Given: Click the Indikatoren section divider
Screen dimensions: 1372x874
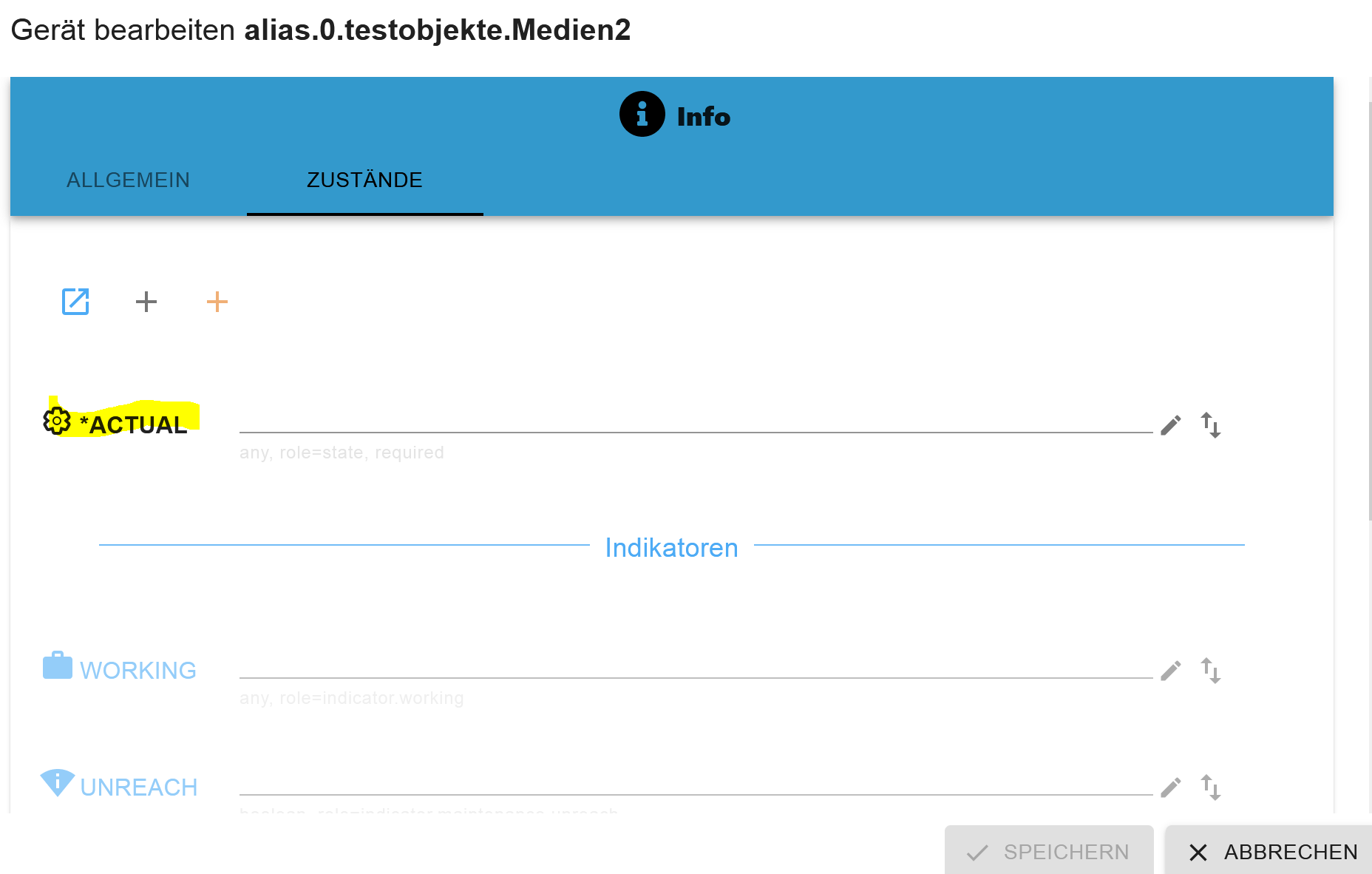Looking at the screenshot, I should click(671, 548).
